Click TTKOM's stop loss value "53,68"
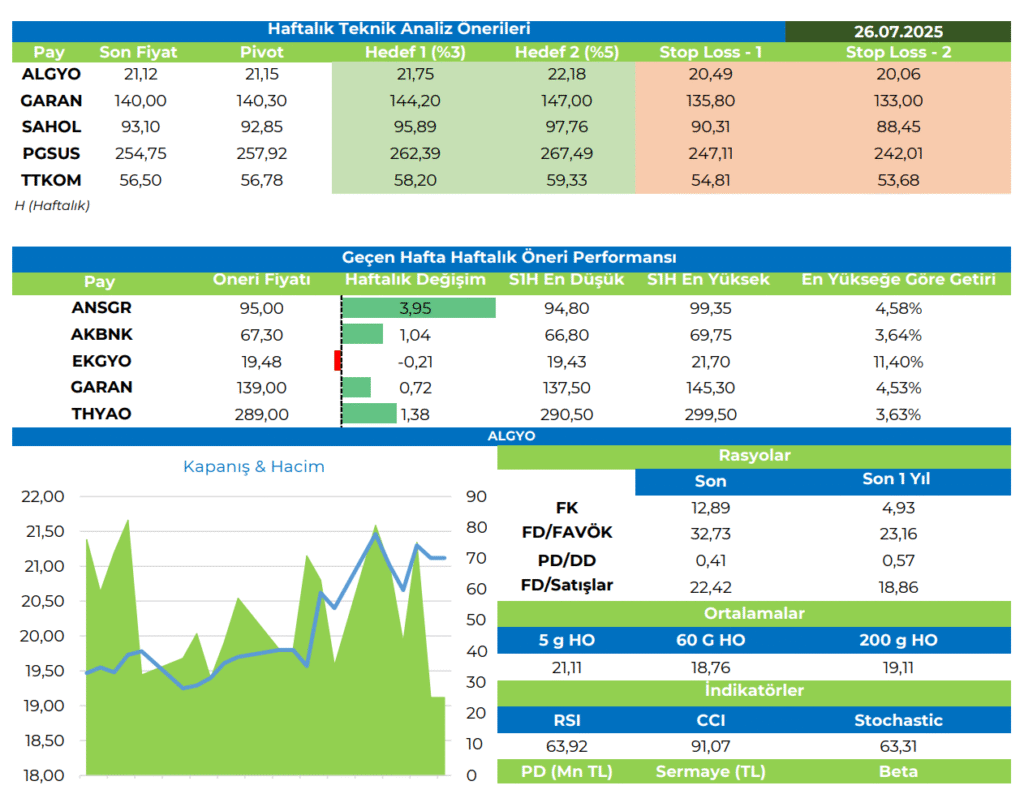This screenshot has height=794, width=1024. 898,180
